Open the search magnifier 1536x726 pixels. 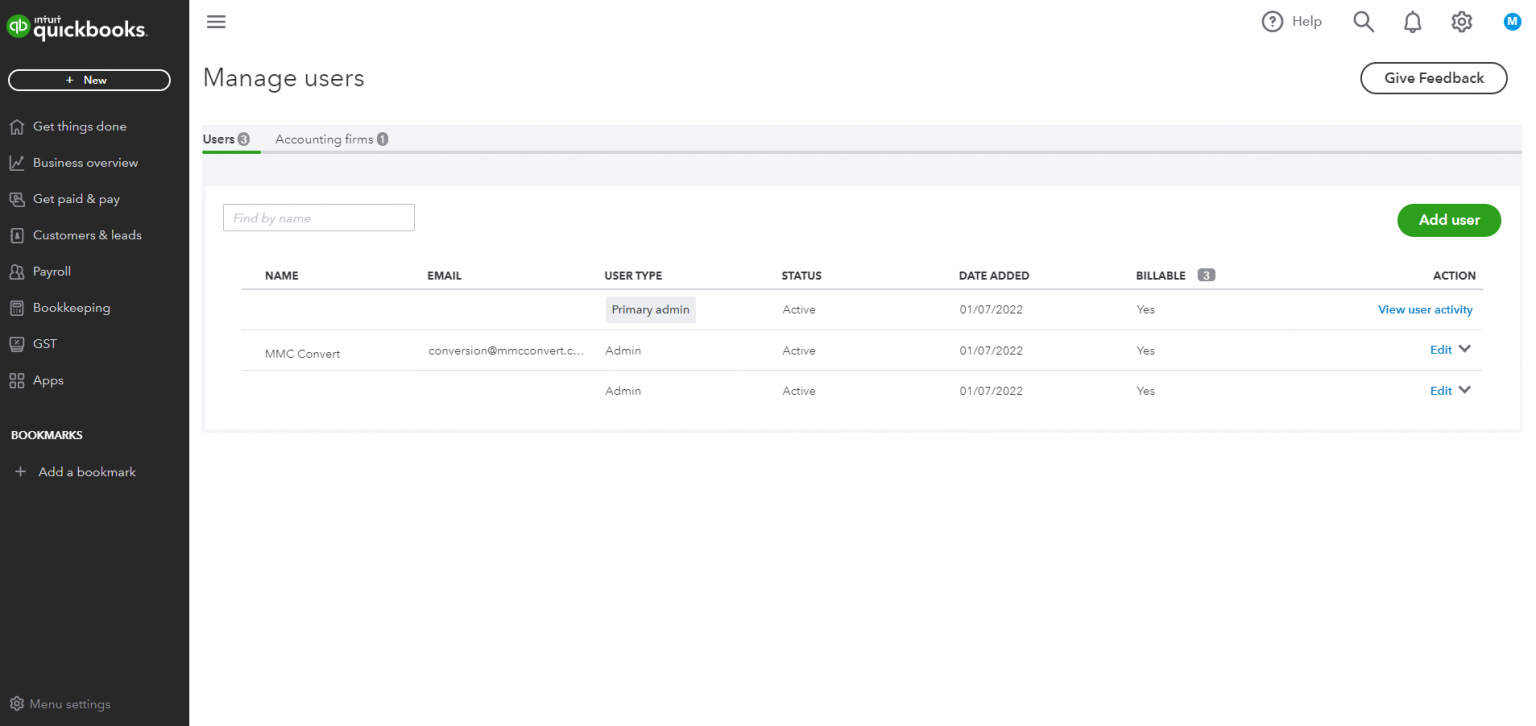tap(1363, 21)
